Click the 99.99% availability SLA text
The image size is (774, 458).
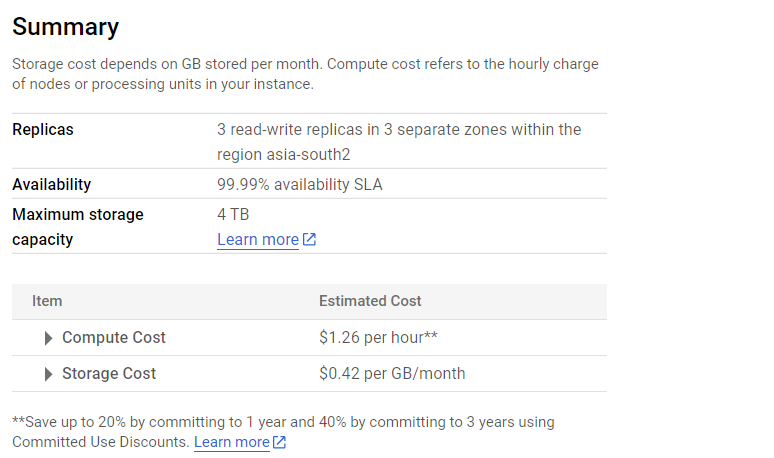300,185
